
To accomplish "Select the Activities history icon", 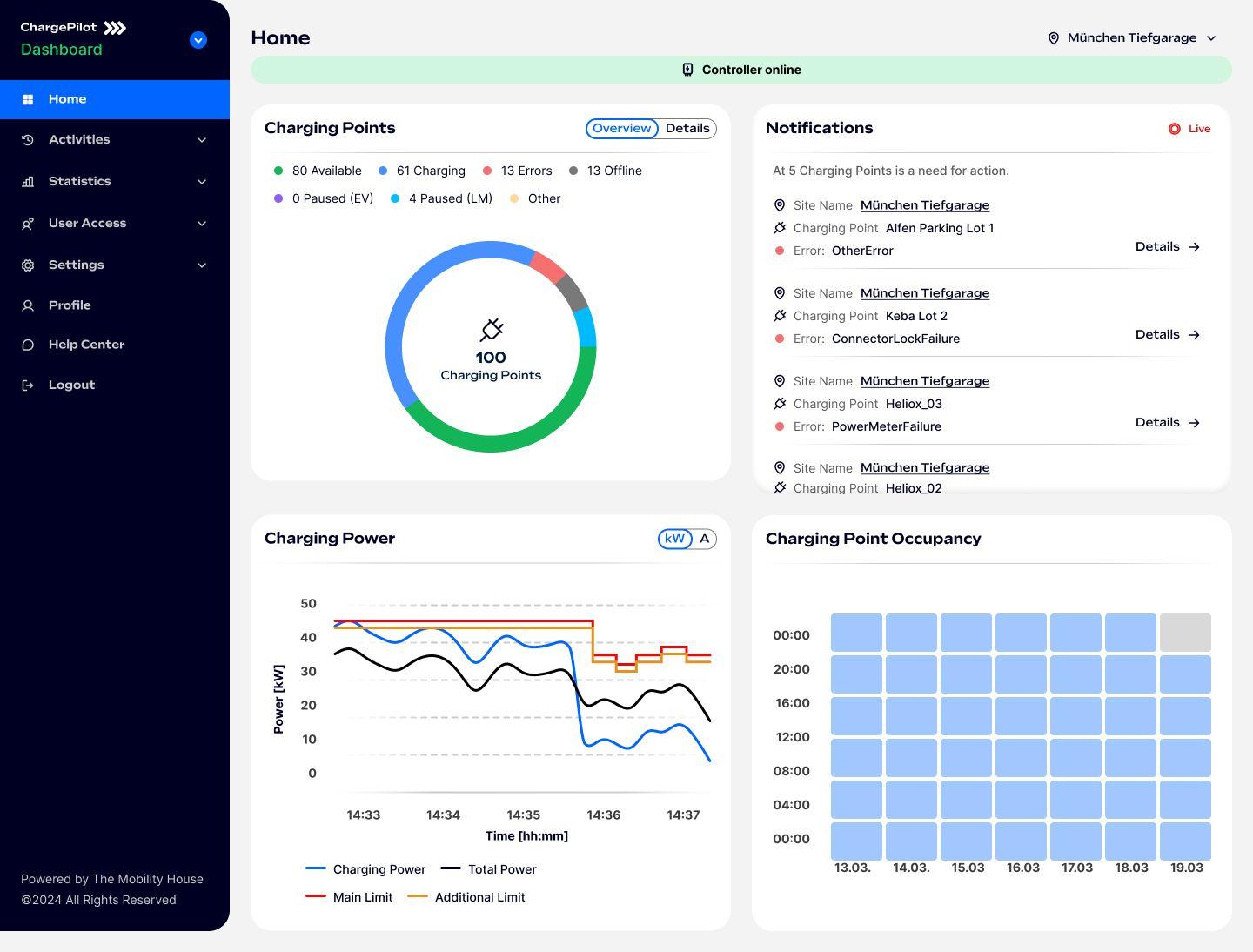I will pos(27,139).
